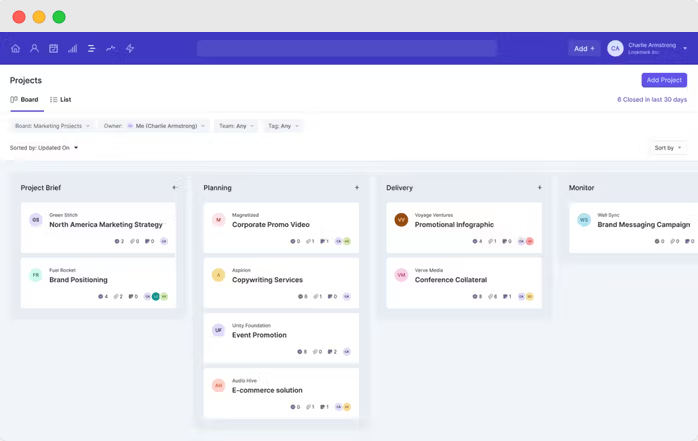The height and width of the screenshot is (441, 698).
Task: Open the Copywriting Services project
Action: point(267,280)
